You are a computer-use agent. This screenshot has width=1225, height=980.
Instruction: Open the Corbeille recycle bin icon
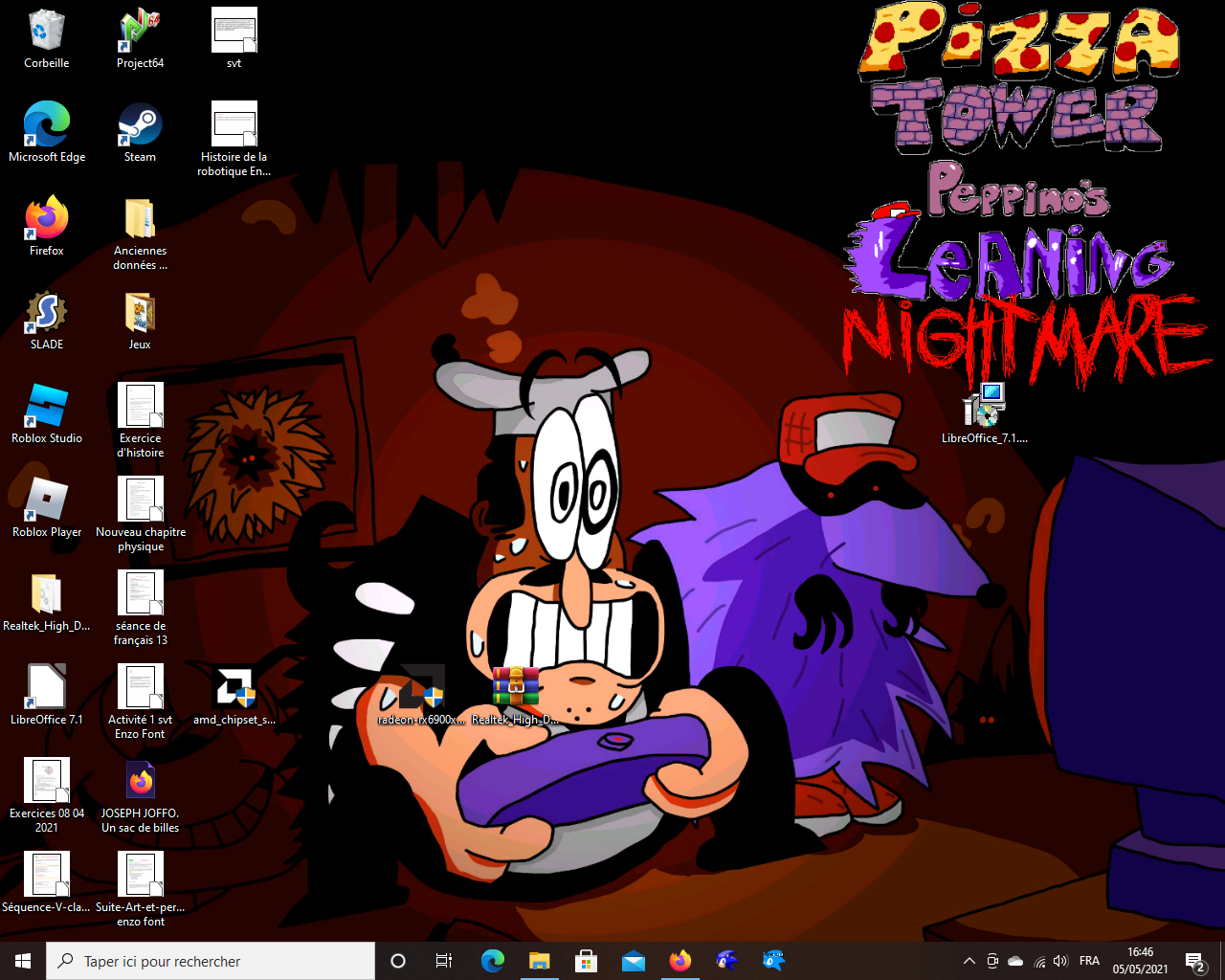click(x=46, y=38)
